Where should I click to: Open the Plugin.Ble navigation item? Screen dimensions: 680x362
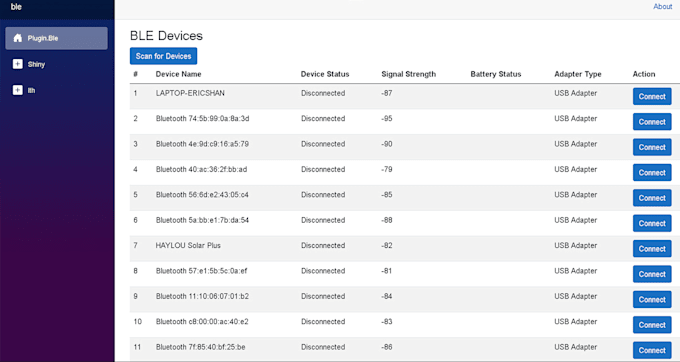tap(56, 38)
